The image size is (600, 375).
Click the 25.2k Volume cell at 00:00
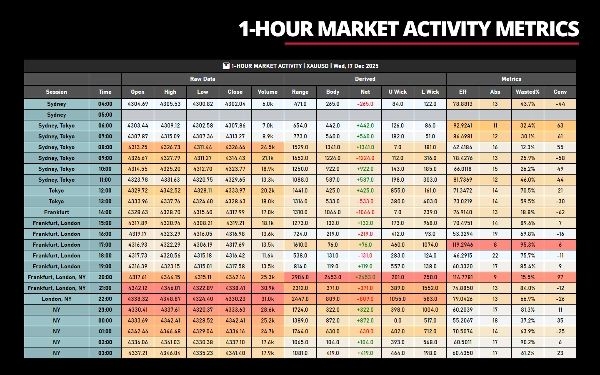click(x=268, y=320)
